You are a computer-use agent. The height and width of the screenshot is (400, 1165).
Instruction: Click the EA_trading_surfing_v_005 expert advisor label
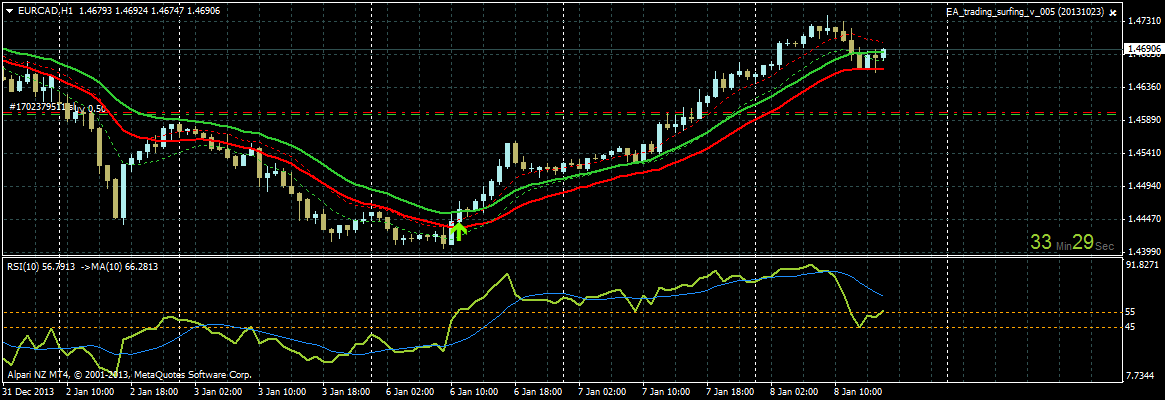tap(1025, 13)
